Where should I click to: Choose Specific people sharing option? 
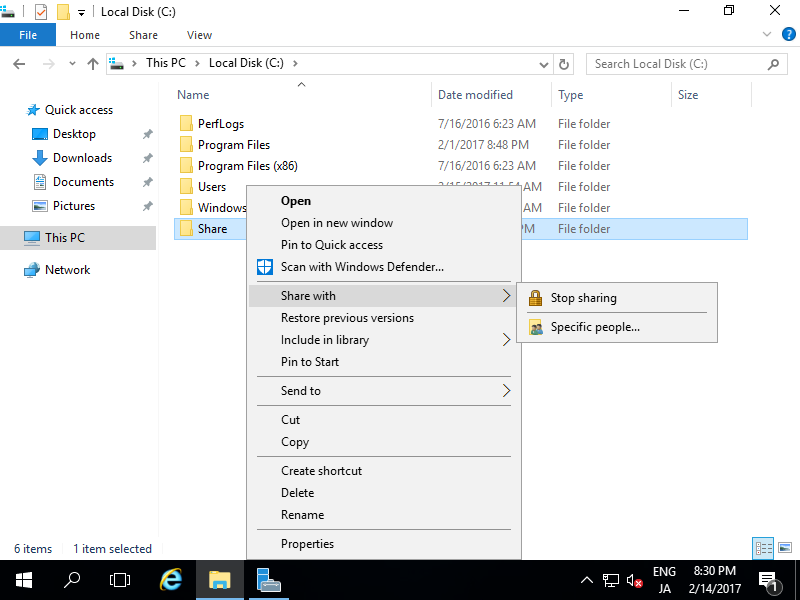coord(595,327)
